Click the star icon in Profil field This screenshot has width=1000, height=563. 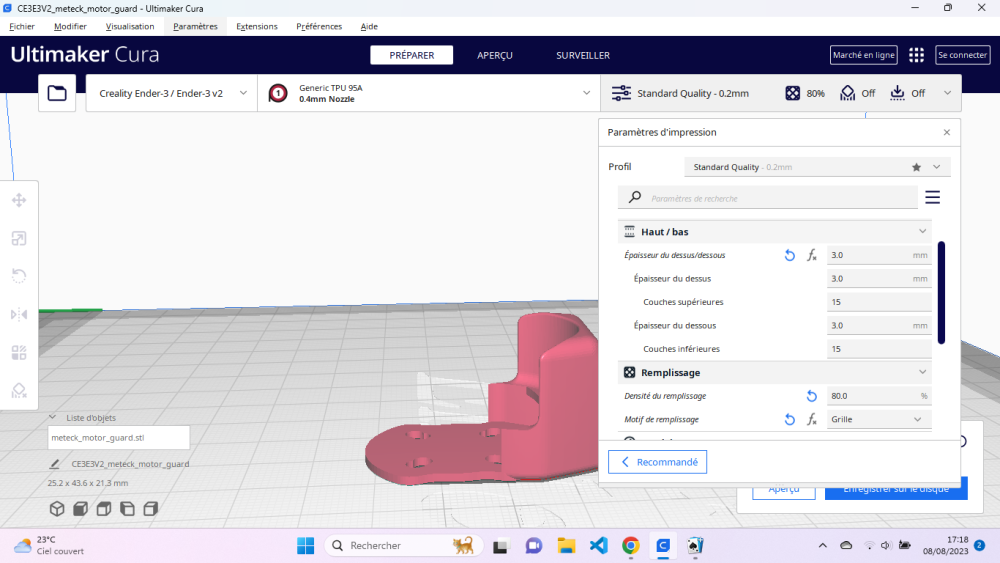click(x=916, y=167)
